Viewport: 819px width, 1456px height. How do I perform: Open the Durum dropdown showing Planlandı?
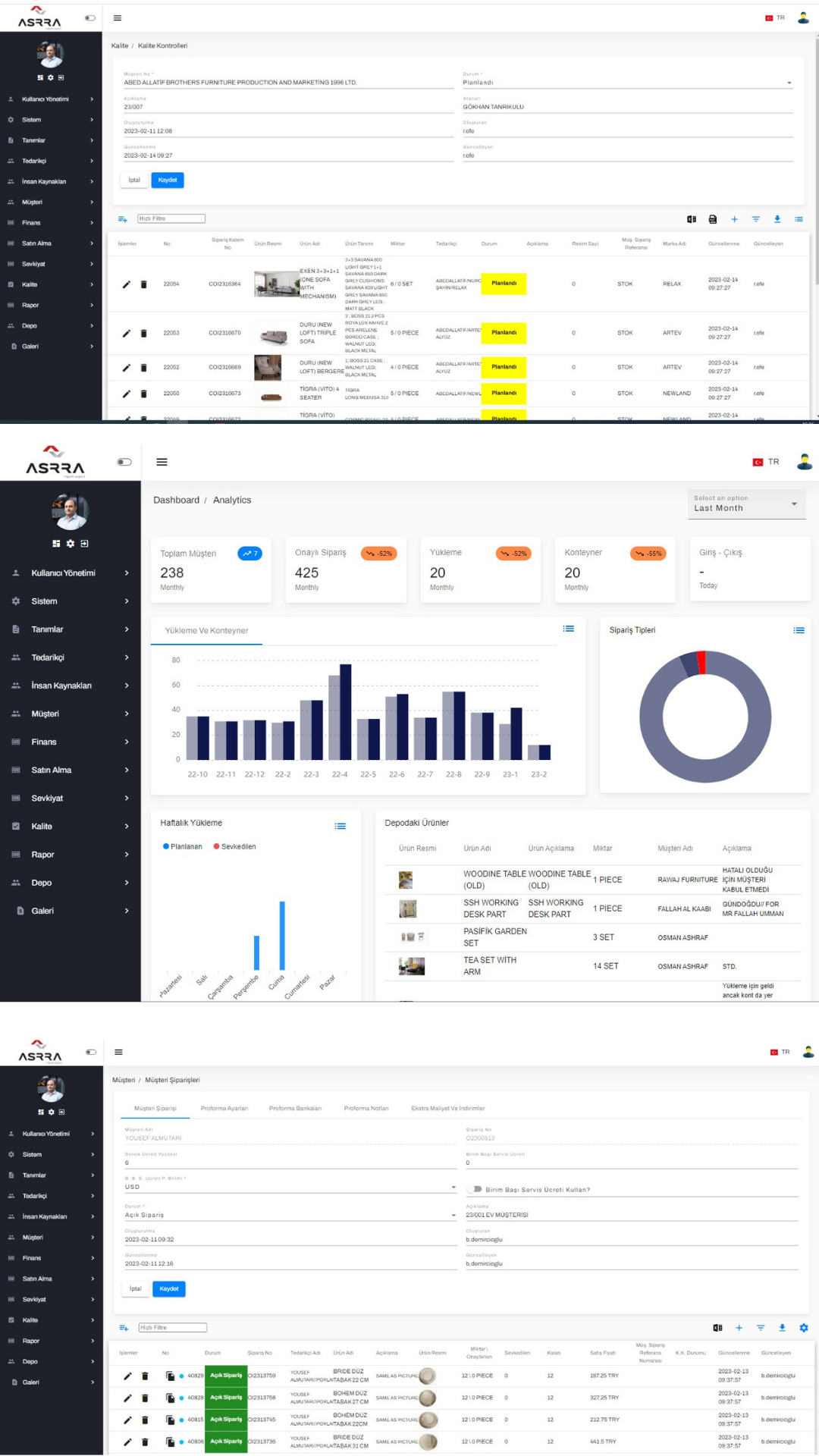627,83
